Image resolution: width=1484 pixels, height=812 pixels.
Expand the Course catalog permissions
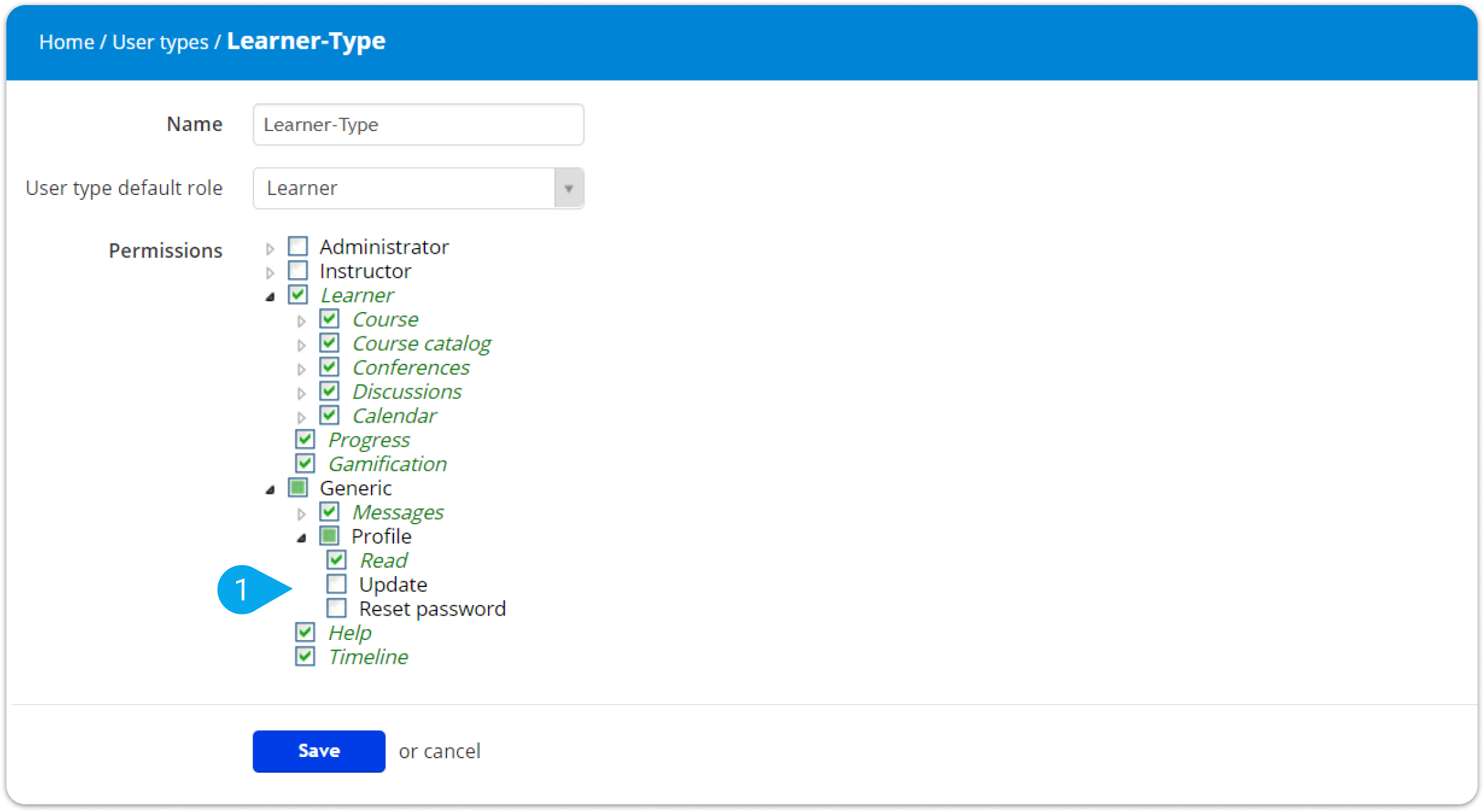pos(301,346)
